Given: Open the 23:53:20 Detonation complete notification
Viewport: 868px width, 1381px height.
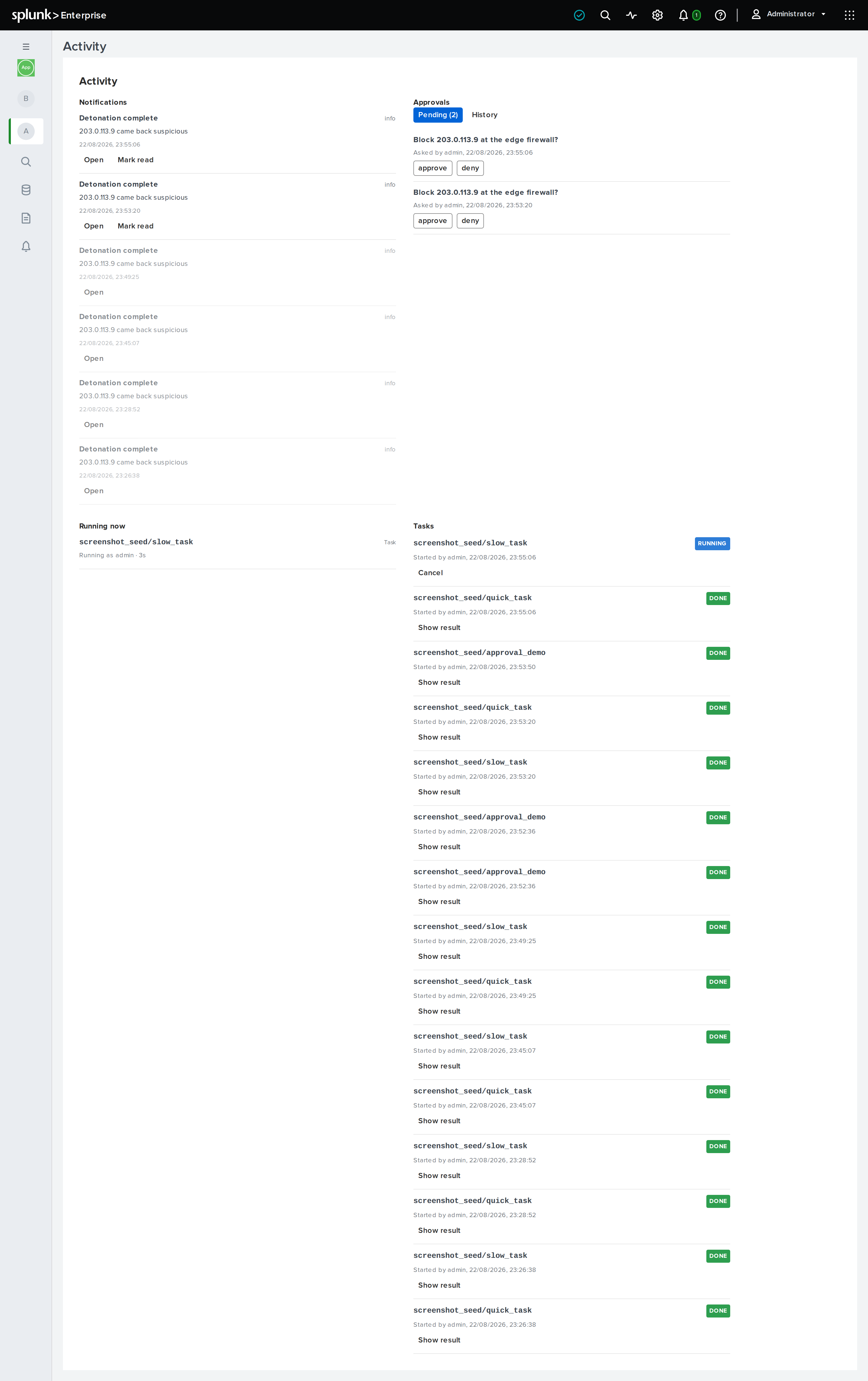Looking at the screenshot, I should (94, 226).
